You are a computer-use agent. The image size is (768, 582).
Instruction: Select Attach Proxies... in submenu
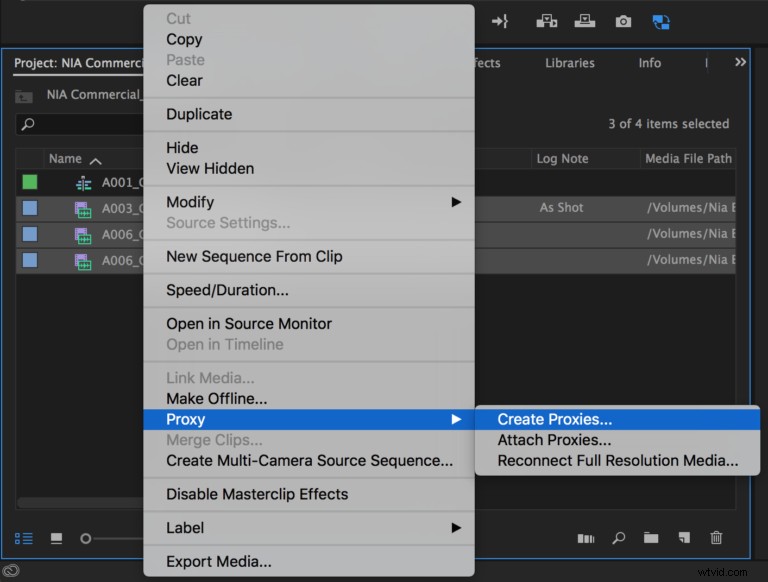click(x=617, y=440)
